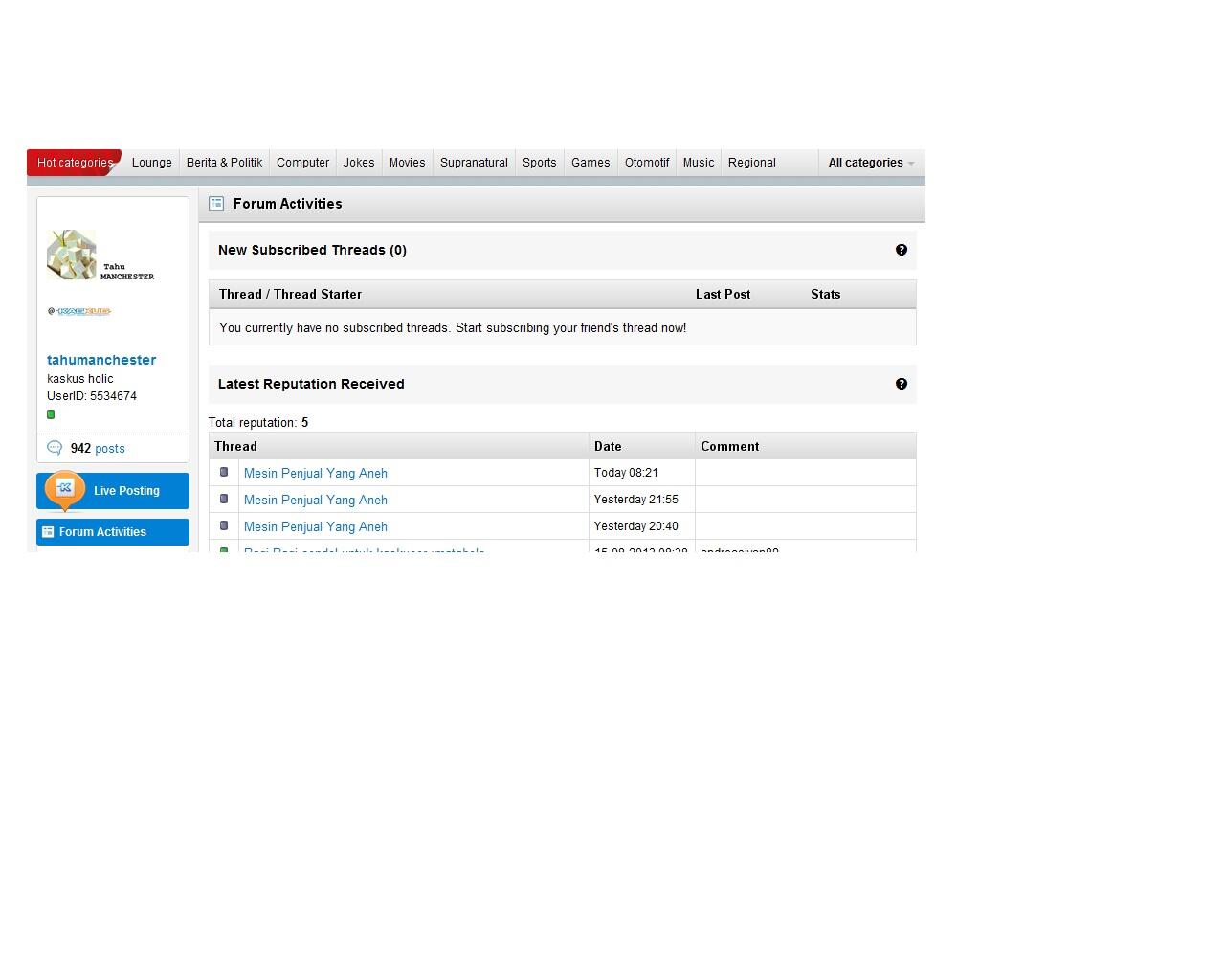
Task: Click the Tahu Manchester avatar image
Action: pos(100,255)
